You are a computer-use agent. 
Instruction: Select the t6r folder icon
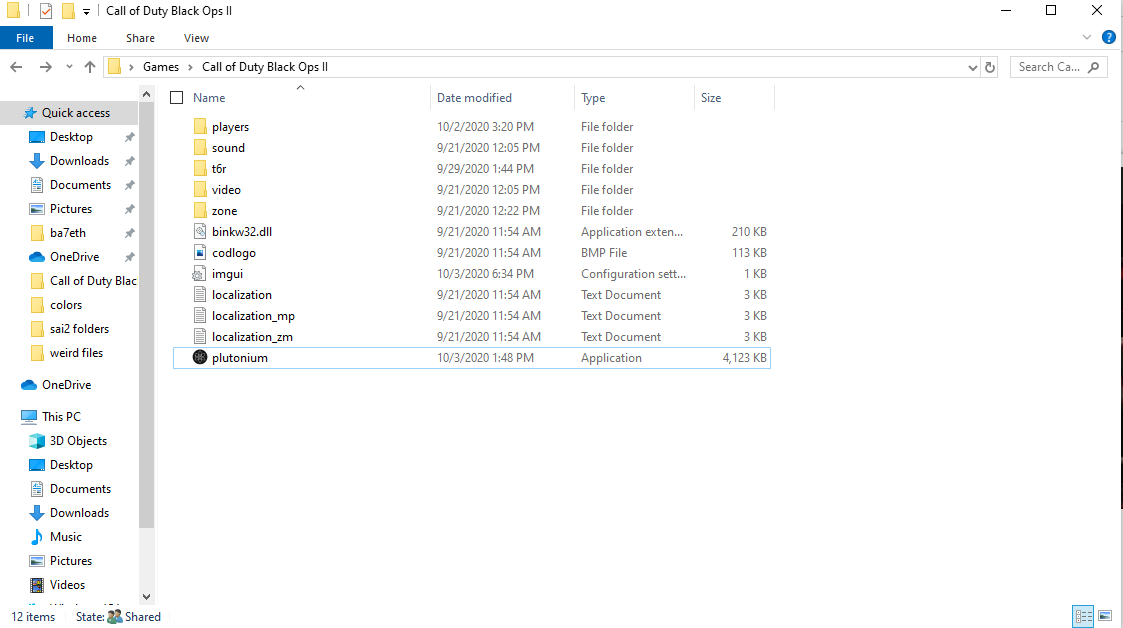coord(200,169)
